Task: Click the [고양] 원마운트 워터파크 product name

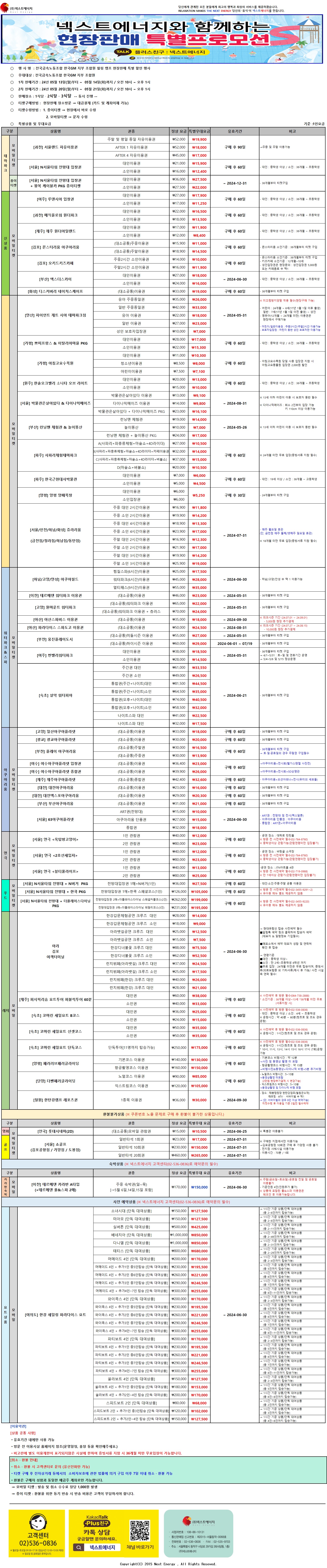Action: coord(55,607)
